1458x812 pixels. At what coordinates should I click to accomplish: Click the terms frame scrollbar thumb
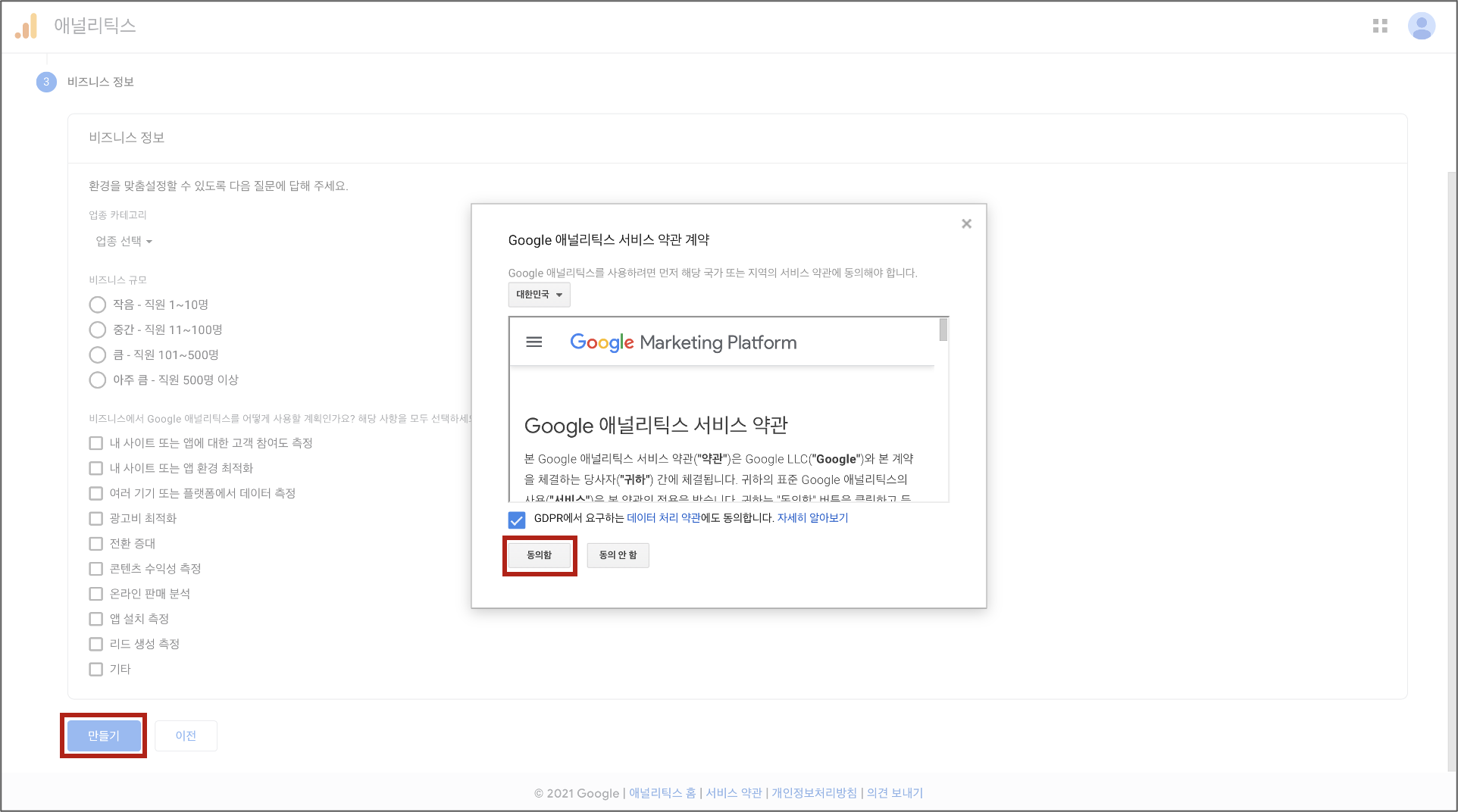point(943,330)
